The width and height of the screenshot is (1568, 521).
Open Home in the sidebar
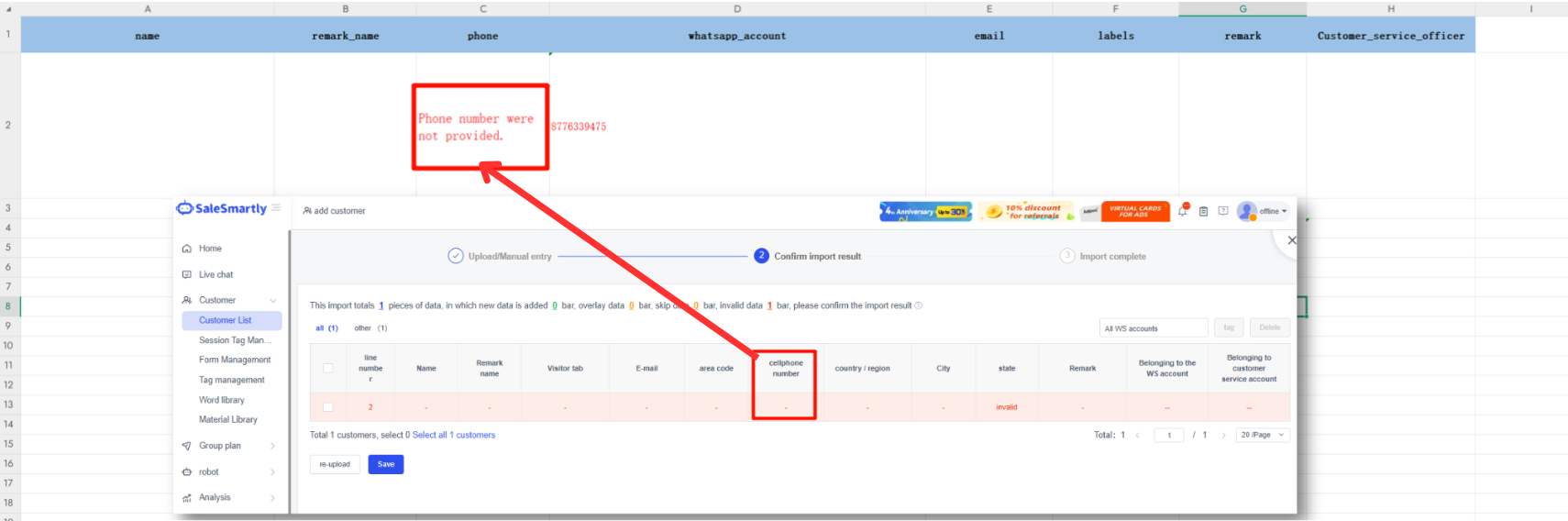point(210,249)
